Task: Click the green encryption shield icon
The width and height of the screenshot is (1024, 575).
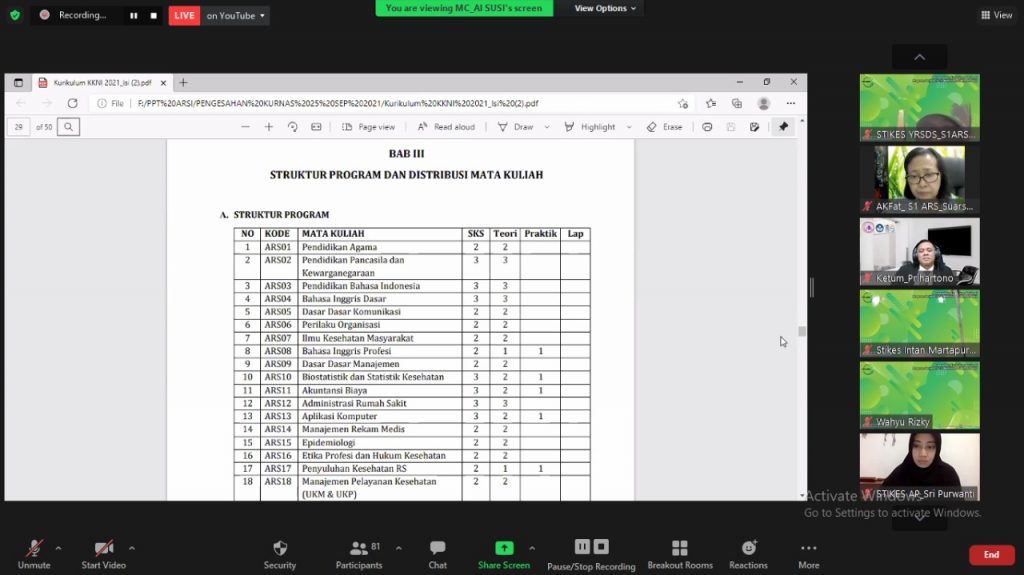Action: [15, 15]
